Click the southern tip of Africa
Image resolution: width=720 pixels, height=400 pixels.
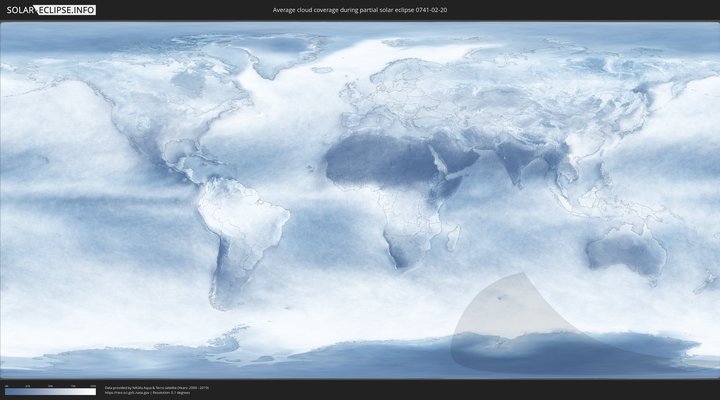click(x=400, y=265)
